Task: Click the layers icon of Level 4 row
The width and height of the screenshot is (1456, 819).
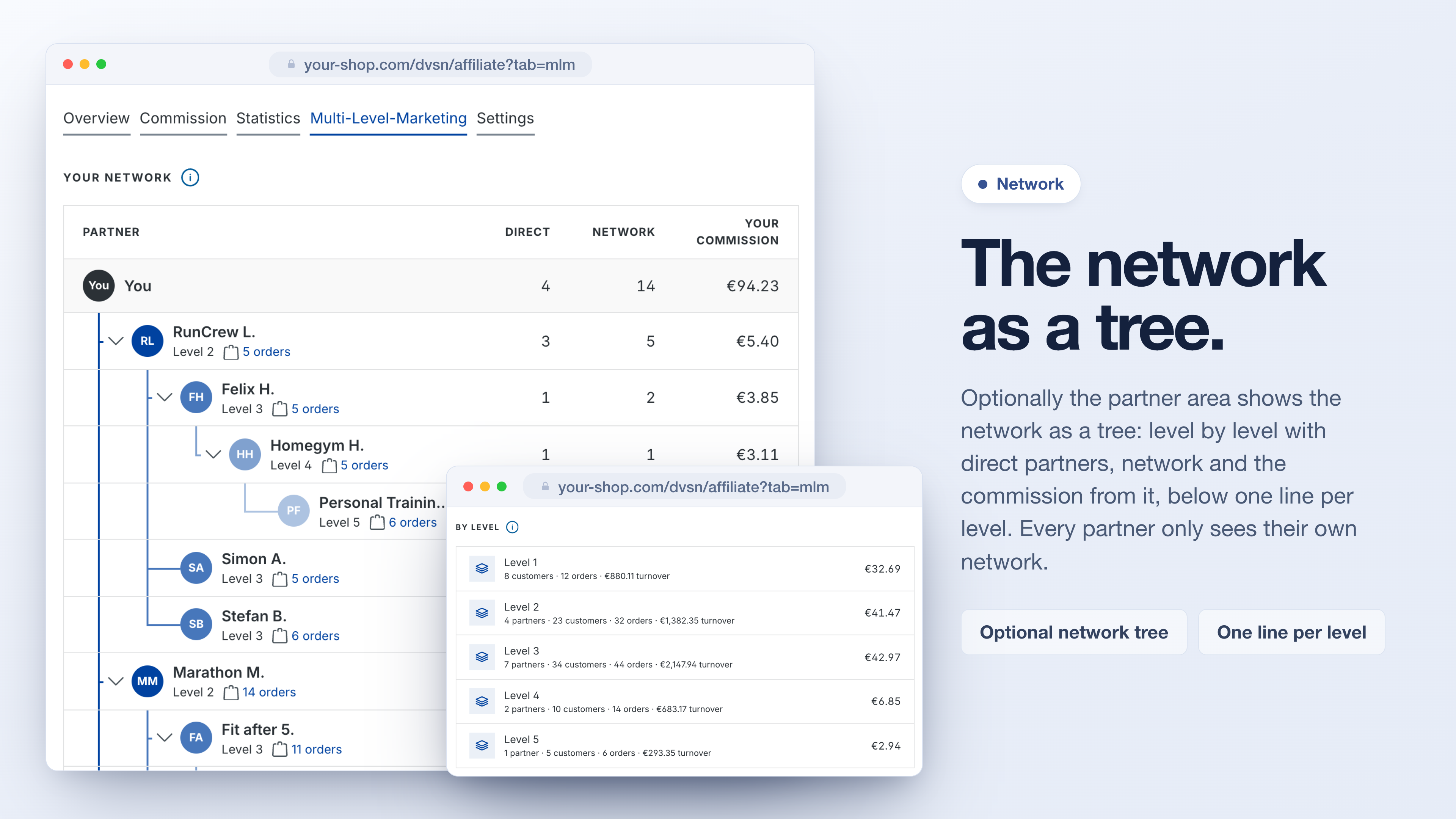Action: [482, 701]
